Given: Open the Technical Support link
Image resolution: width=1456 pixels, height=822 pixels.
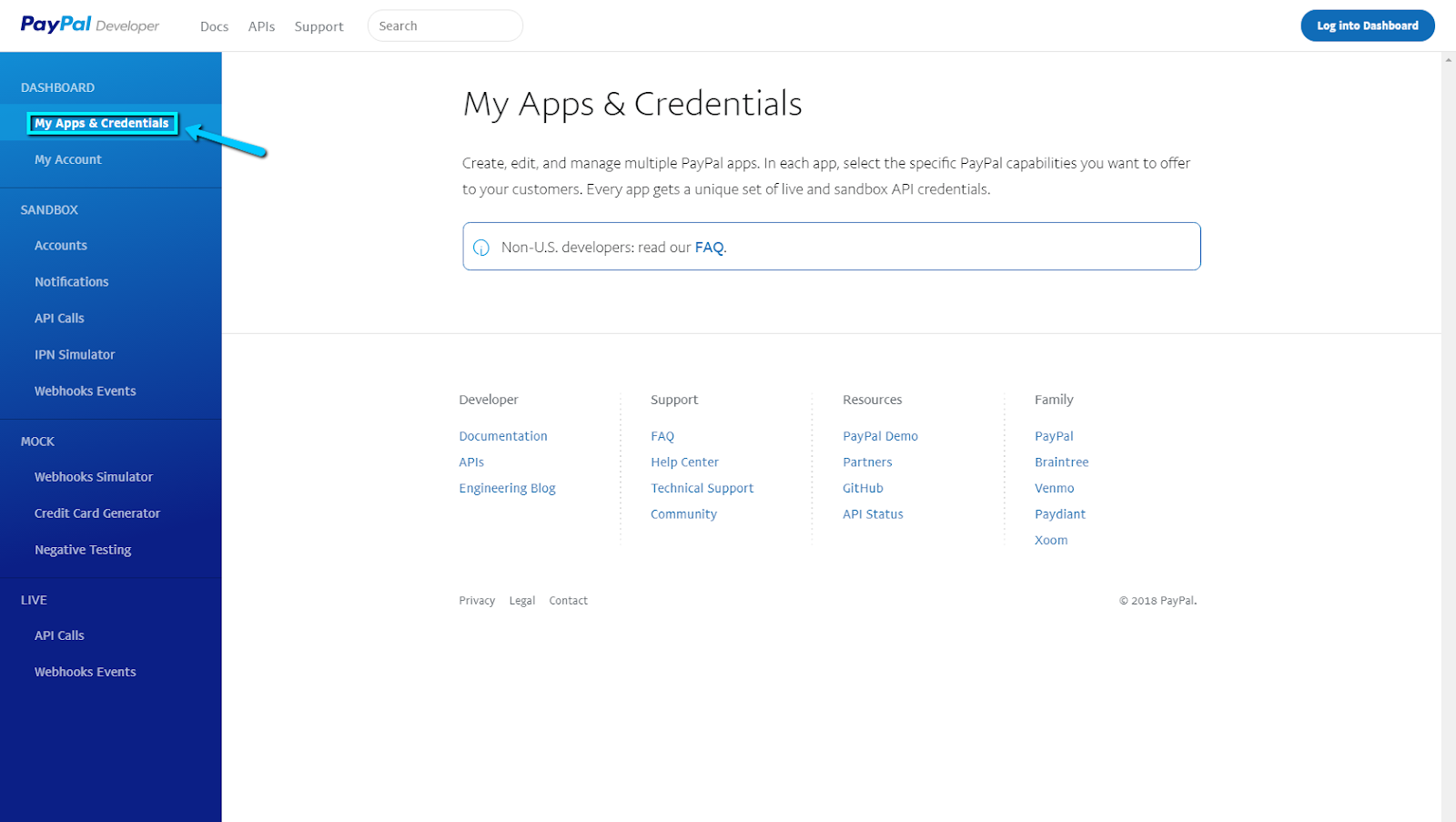Looking at the screenshot, I should pos(702,489).
